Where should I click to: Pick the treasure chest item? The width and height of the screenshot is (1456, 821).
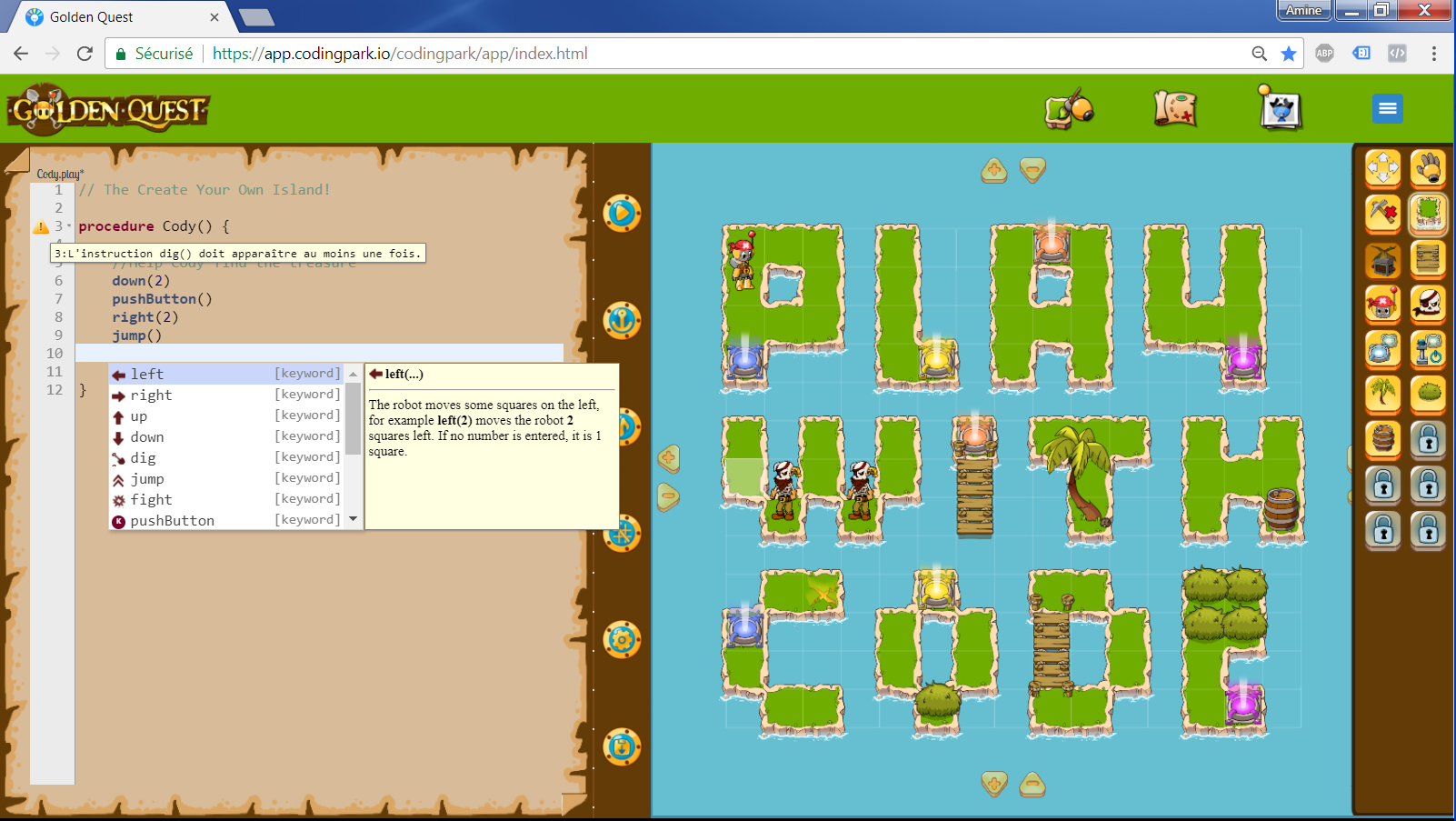point(1383,259)
